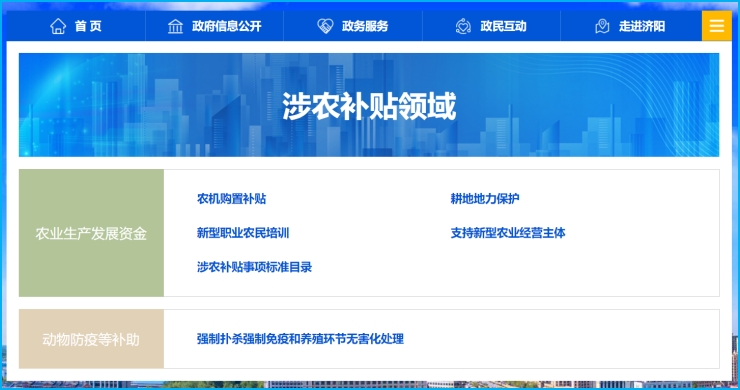Open 强制扑杀强制免疫和养殖环节无害化处理 link
This screenshot has width=740, height=390.
tap(300, 339)
